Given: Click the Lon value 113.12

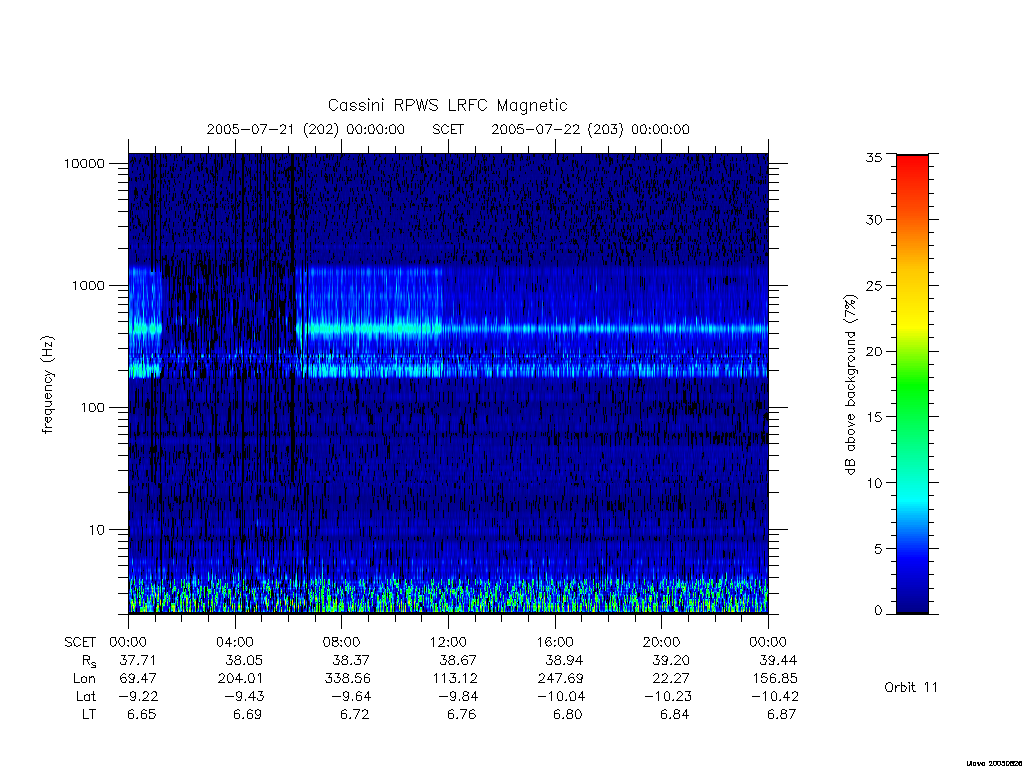Looking at the screenshot, I should [x=455, y=679].
